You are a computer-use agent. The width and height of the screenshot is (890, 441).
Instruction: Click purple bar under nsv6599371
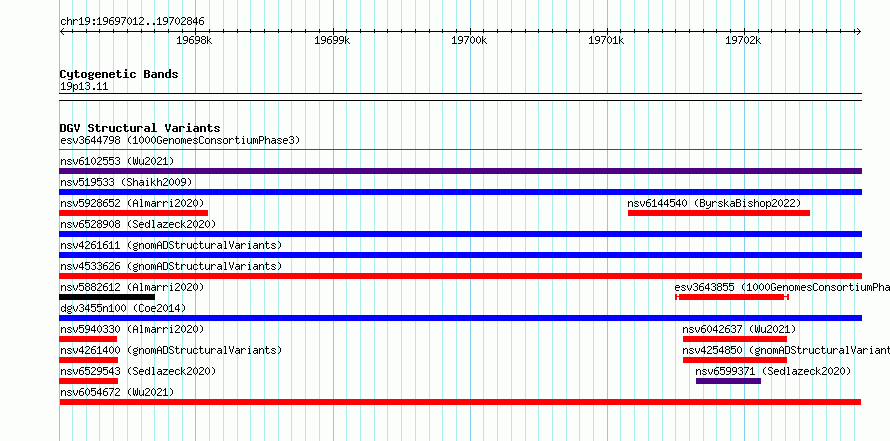pyautogui.click(x=728, y=381)
